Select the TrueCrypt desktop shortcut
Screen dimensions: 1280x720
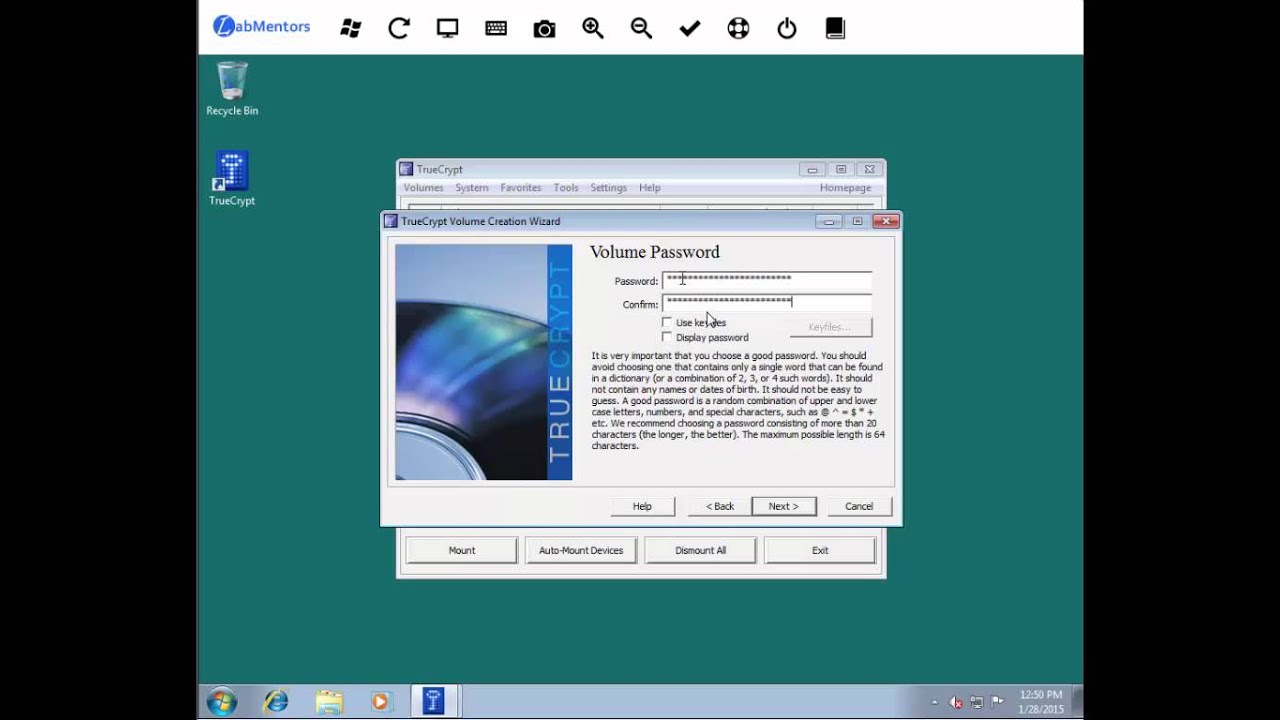coord(231,179)
